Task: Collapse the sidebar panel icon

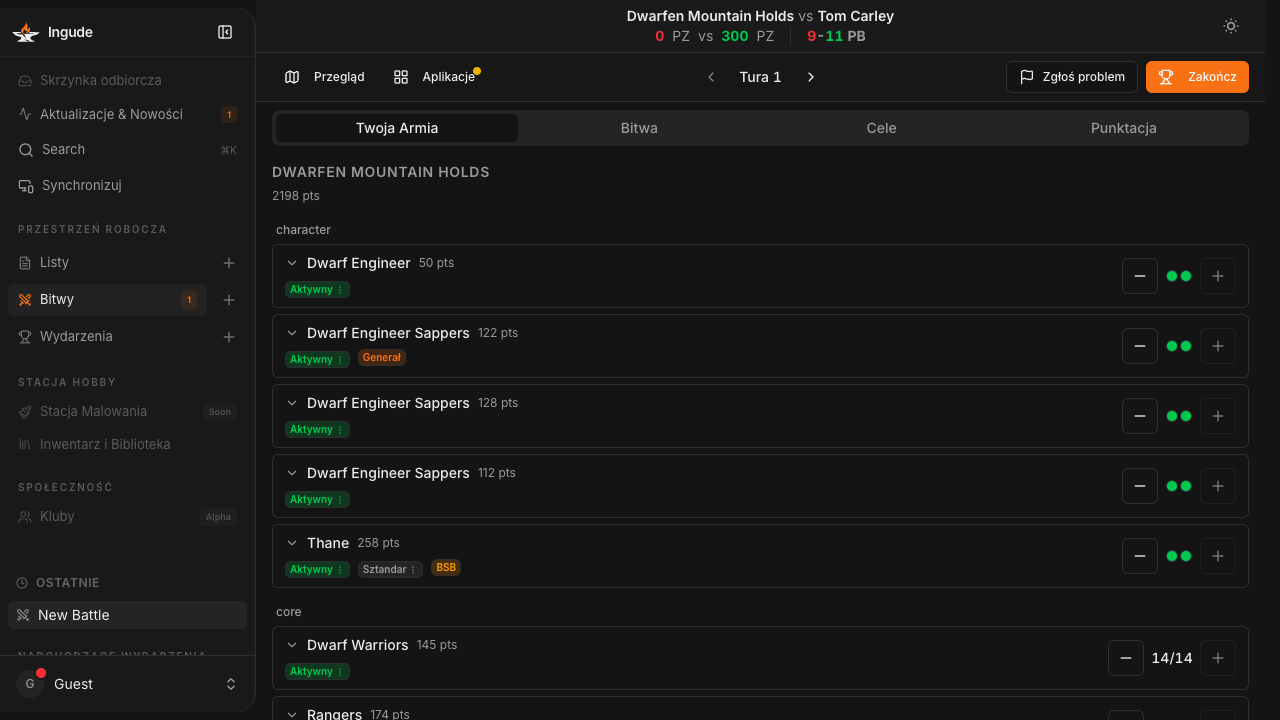Action: (225, 32)
